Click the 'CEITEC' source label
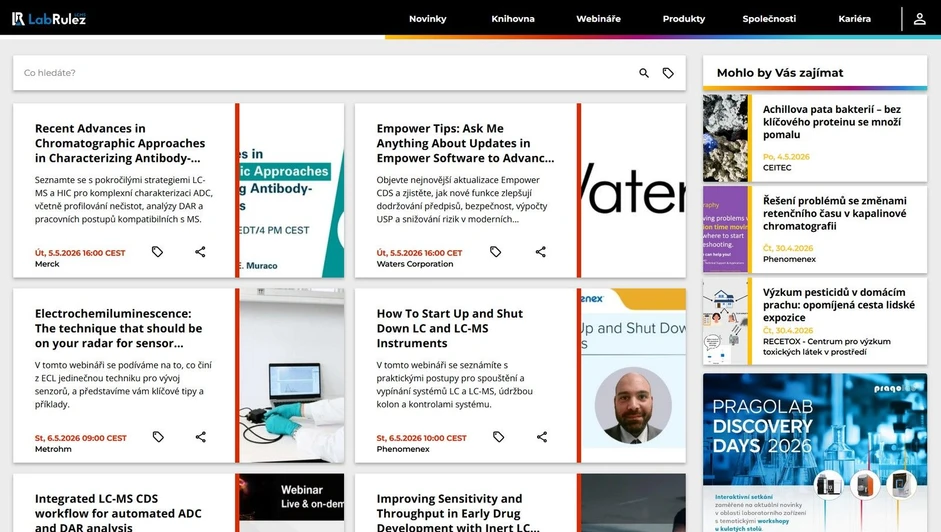This screenshot has width=941, height=532. point(777,168)
